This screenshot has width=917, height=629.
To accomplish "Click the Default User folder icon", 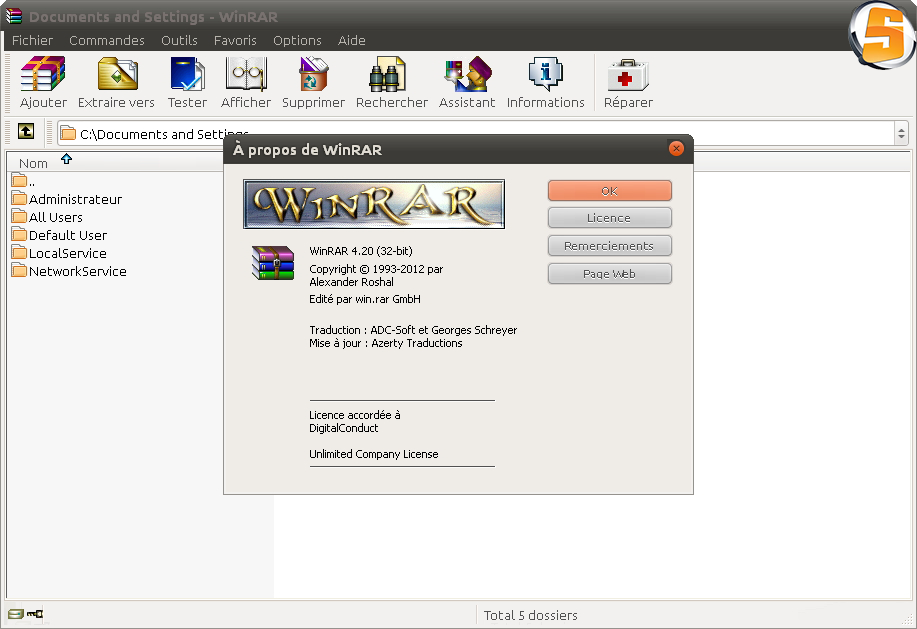I will tap(19, 234).
